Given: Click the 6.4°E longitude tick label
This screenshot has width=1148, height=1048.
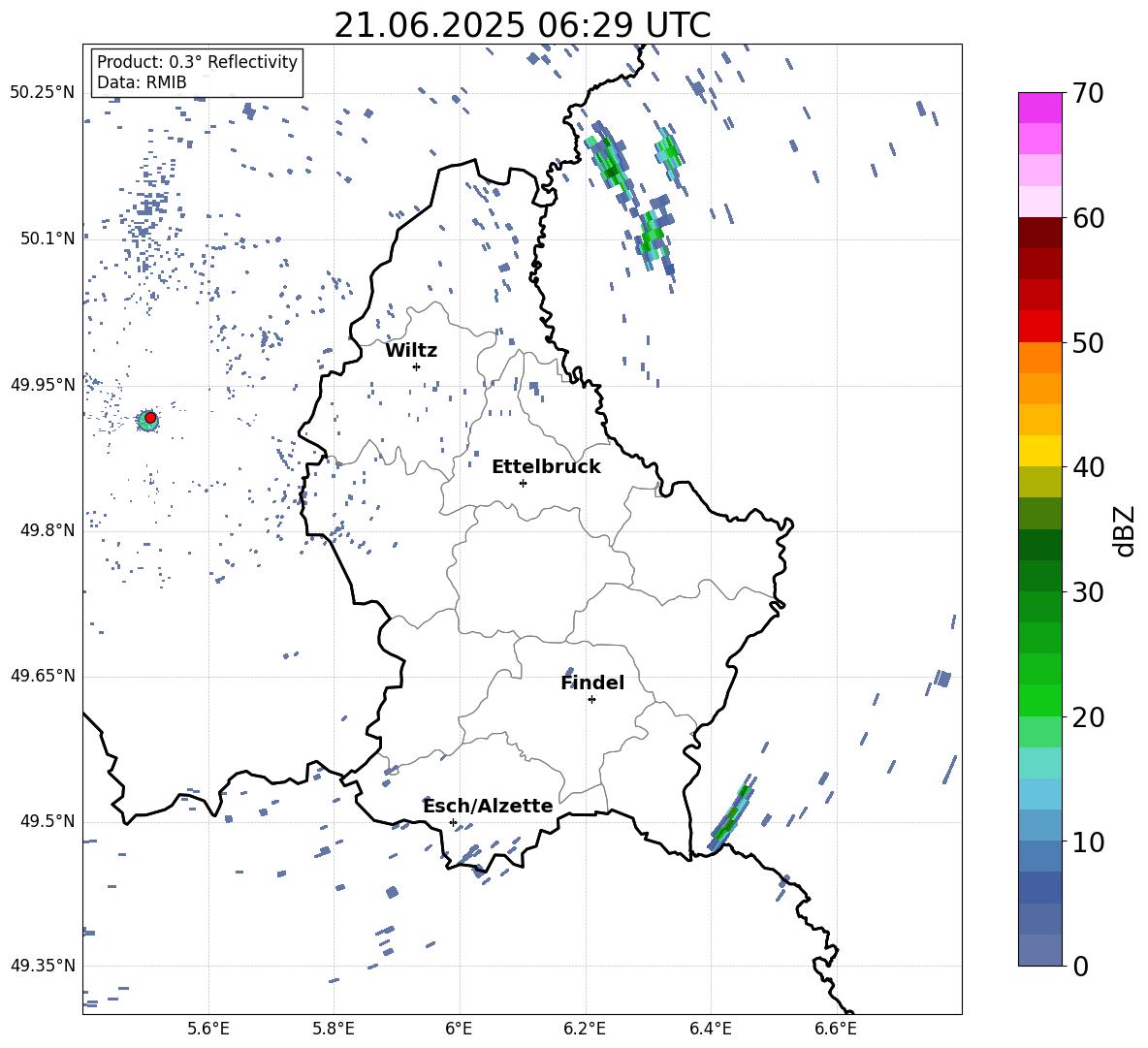Looking at the screenshot, I should 710,1029.
